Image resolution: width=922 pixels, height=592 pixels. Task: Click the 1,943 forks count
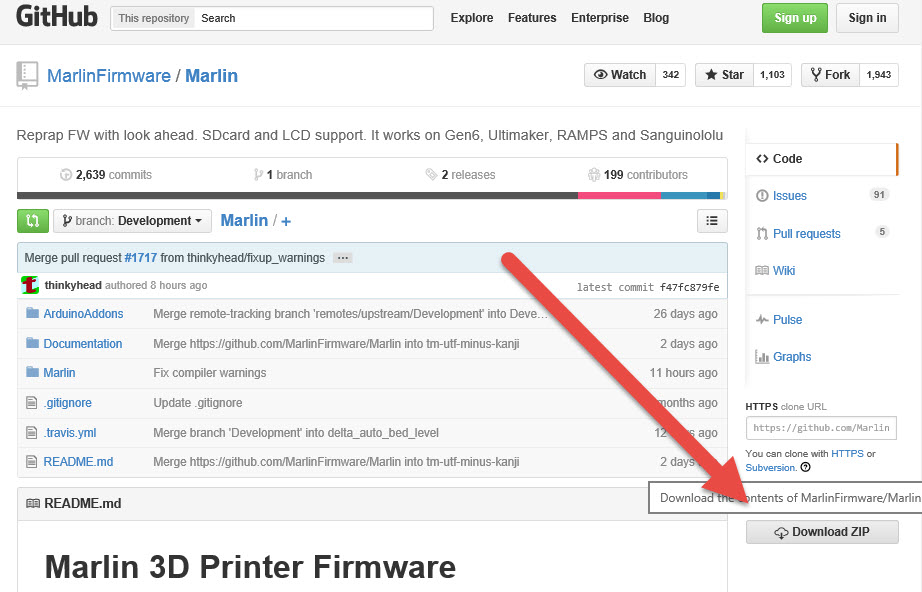[x=878, y=75]
